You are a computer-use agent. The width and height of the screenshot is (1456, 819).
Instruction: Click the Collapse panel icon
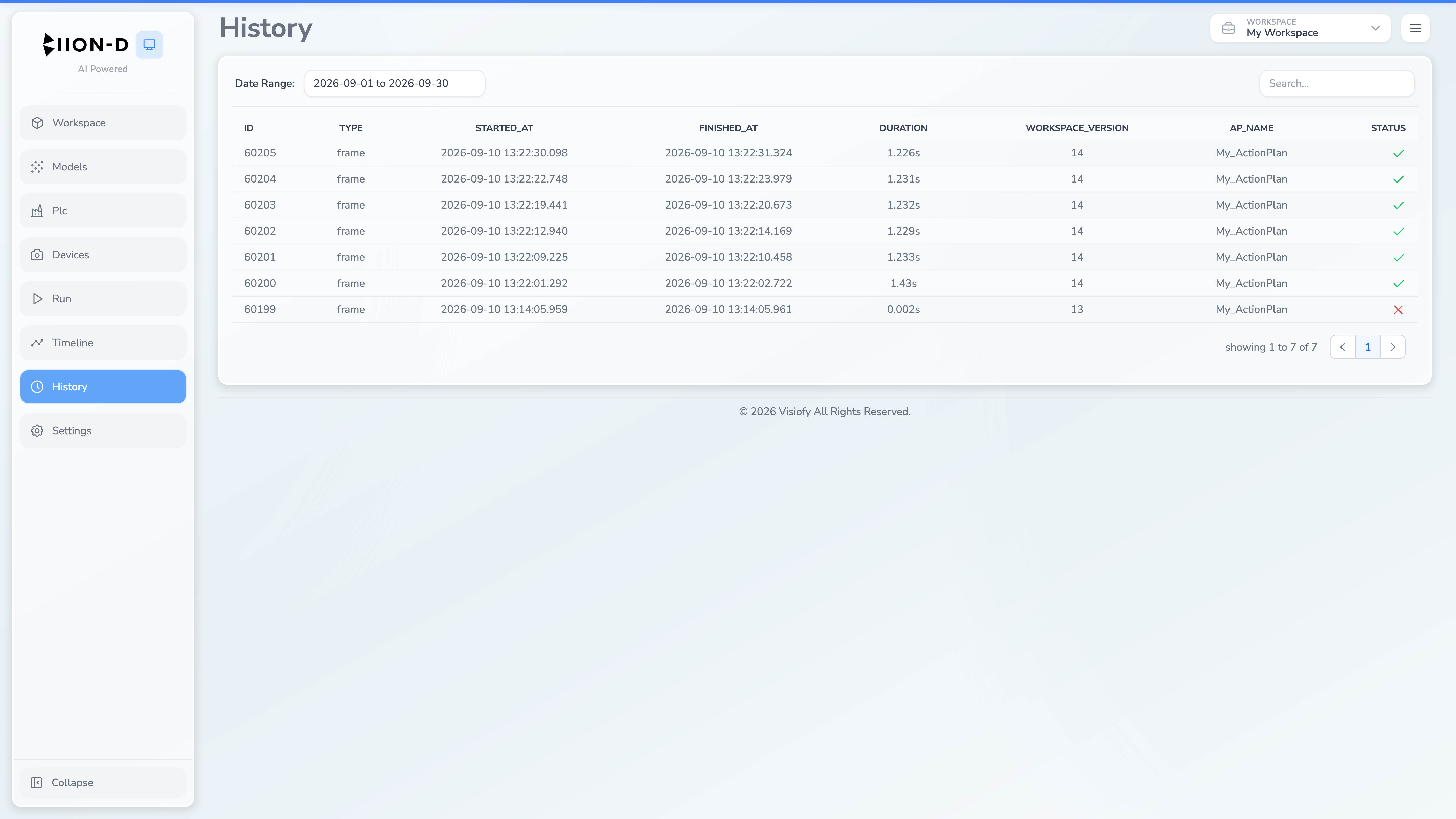[37, 782]
